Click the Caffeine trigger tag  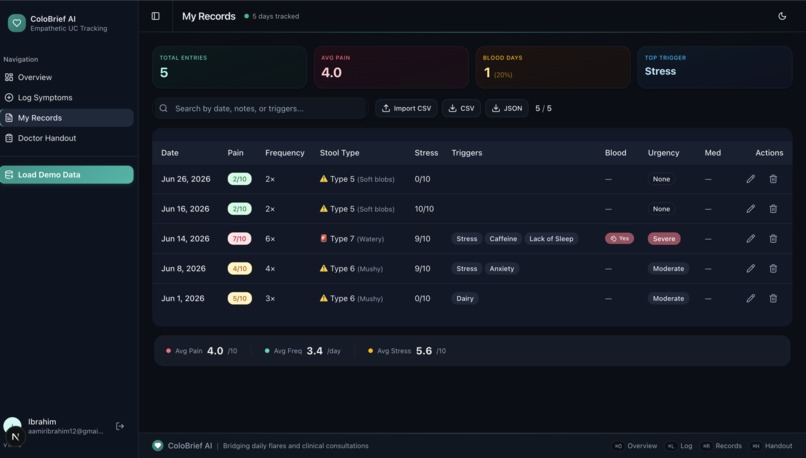503,239
